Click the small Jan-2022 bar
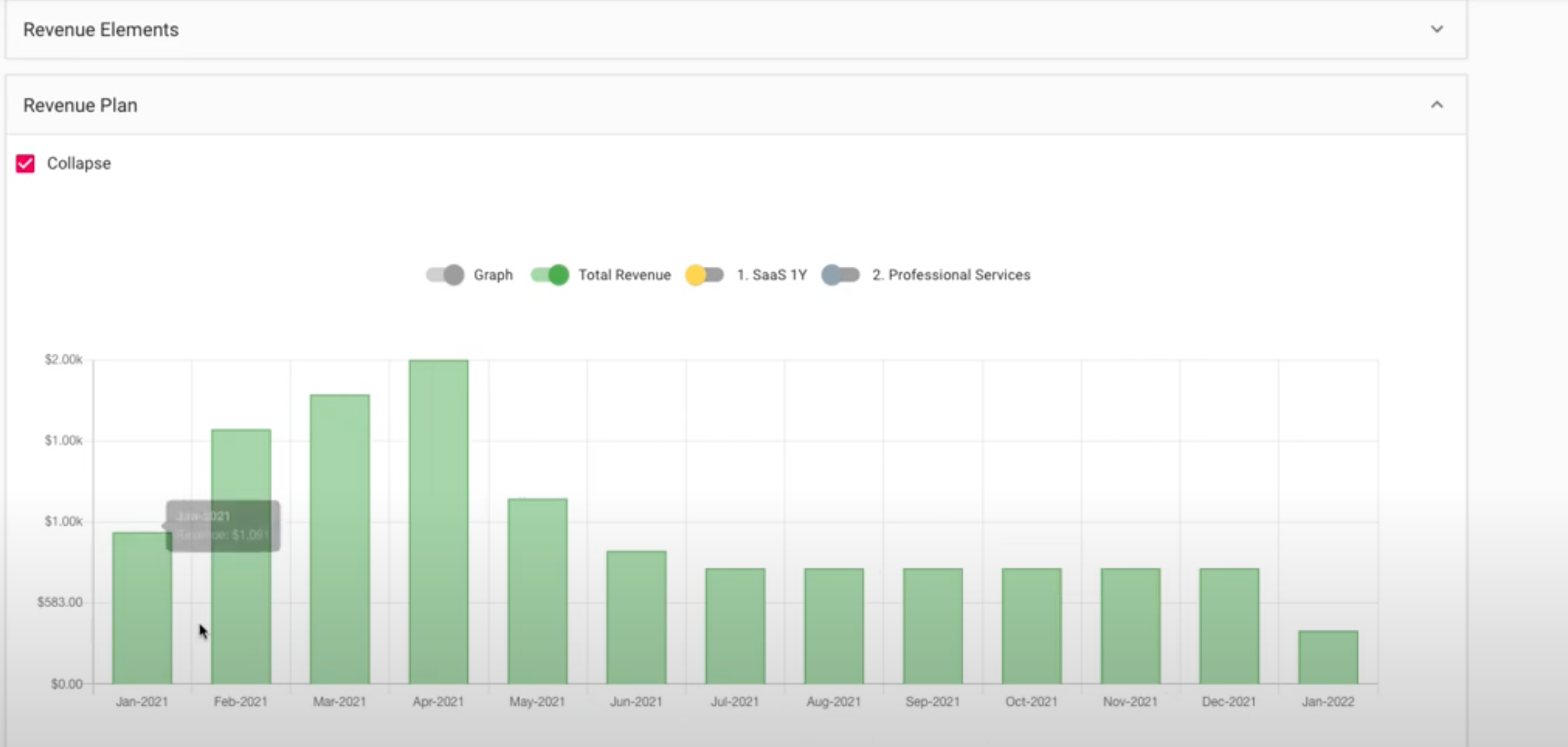This screenshot has width=1568, height=747. tap(1328, 657)
